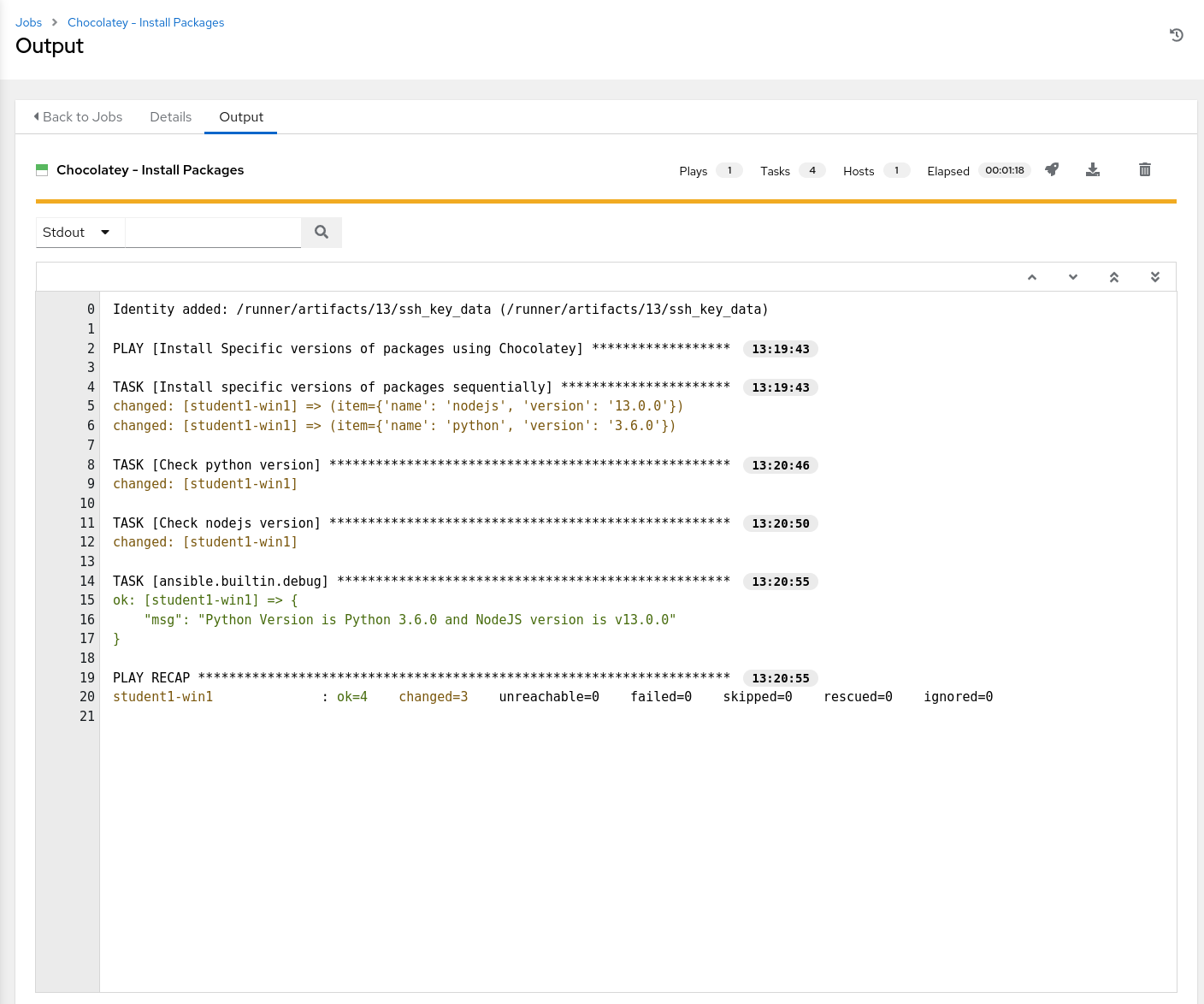Image resolution: width=1204 pixels, height=1004 pixels.
Task: Click Tasks count badge 4
Action: click(812, 170)
